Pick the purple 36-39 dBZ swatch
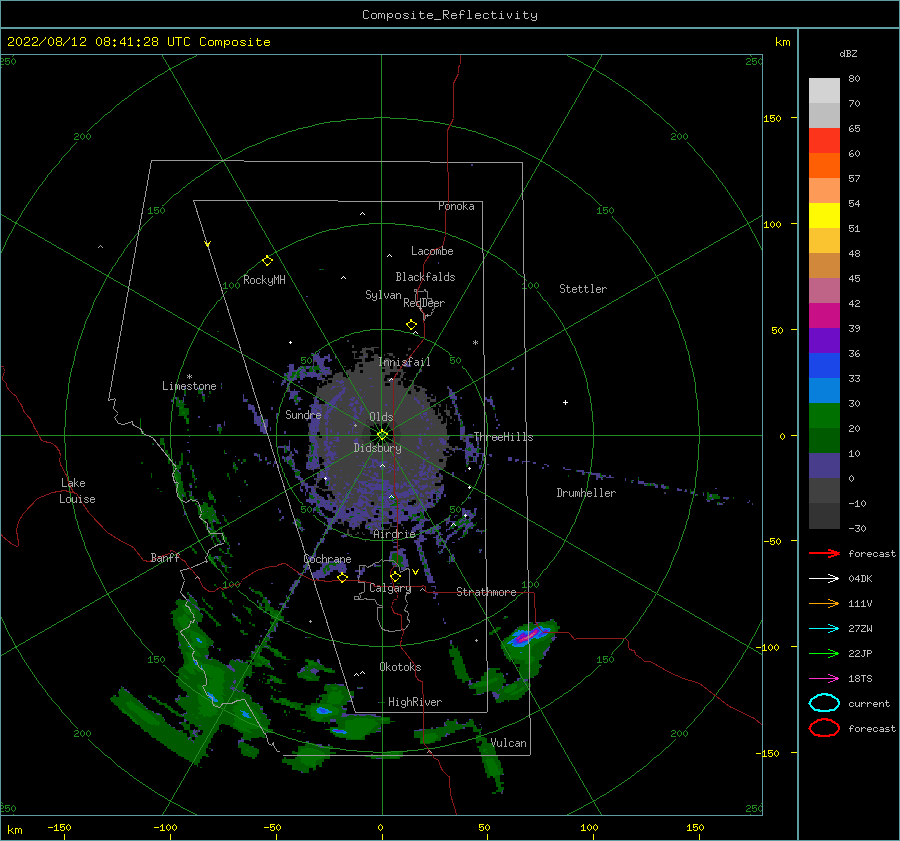This screenshot has height=841, width=900. 824,340
